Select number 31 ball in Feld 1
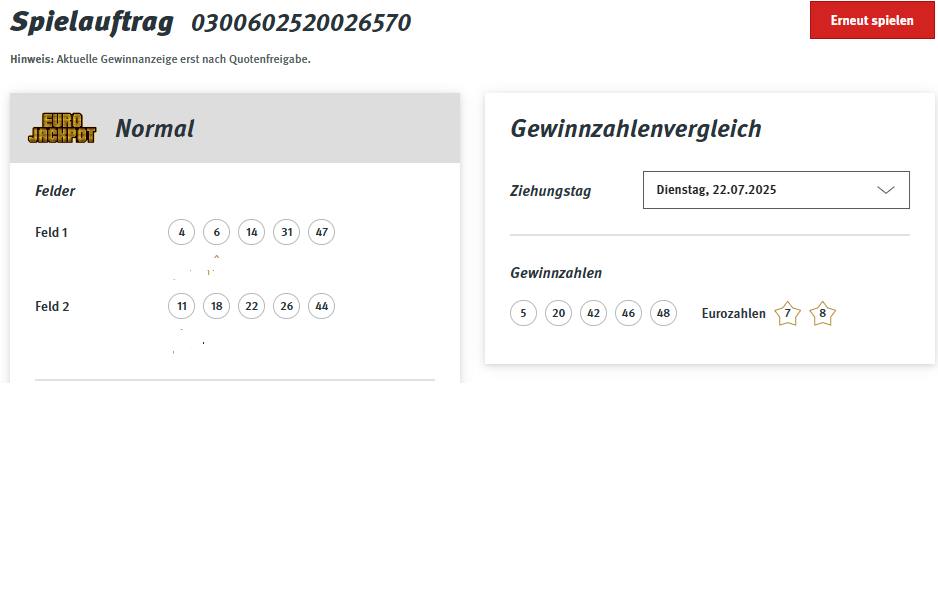Screen dimensions: 938x609 pyautogui.click(x=286, y=233)
